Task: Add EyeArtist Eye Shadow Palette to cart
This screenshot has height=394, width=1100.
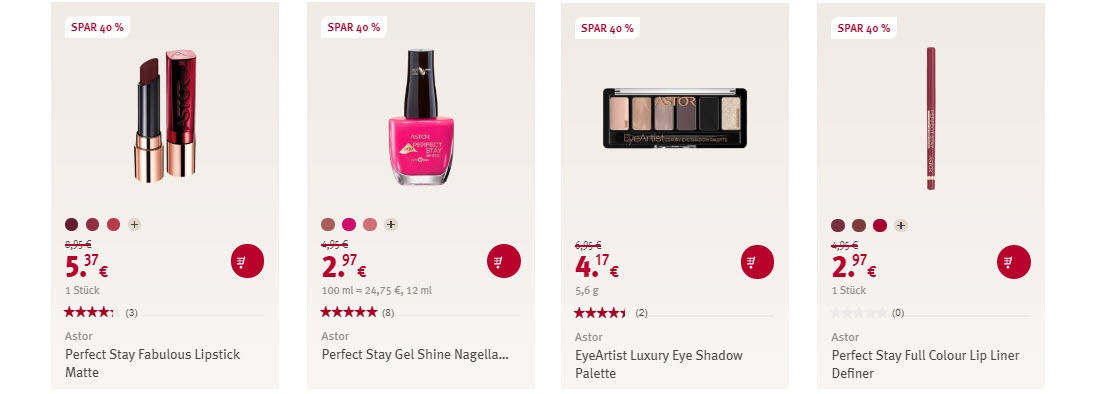Action: 758,262
